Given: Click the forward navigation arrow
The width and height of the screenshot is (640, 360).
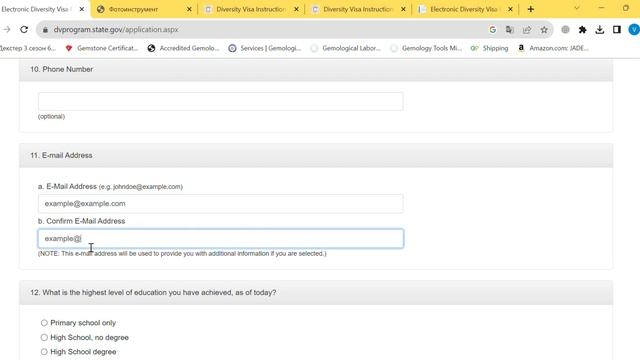Looking at the screenshot, I should click(x=7, y=29).
